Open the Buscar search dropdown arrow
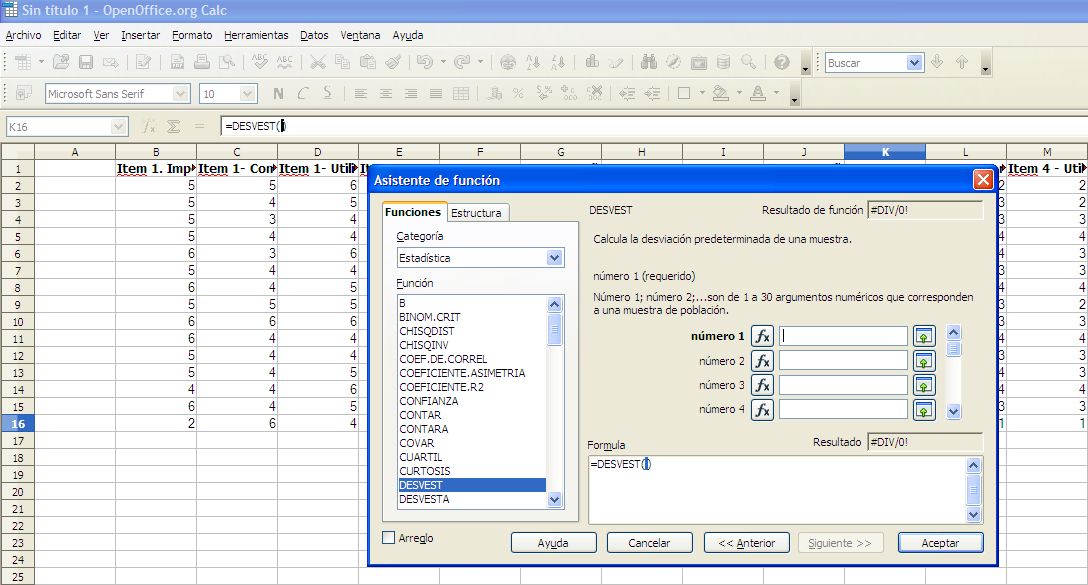1088x585 pixels. 915,63
